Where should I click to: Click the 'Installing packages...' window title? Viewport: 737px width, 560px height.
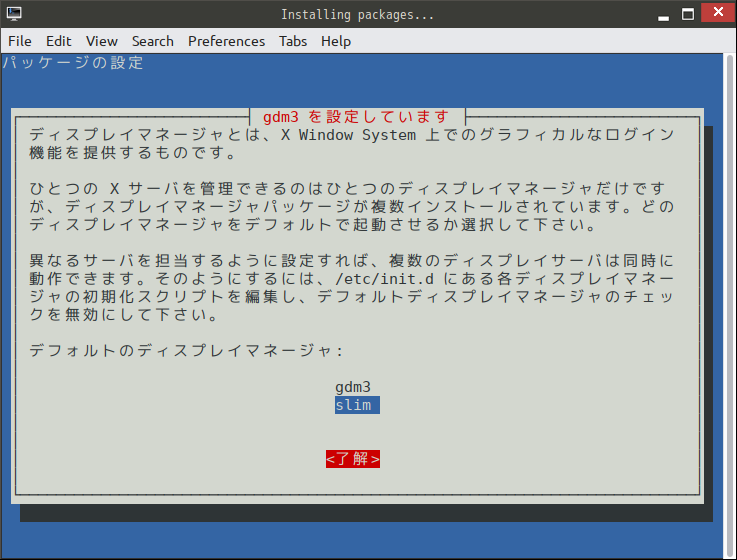357,15
